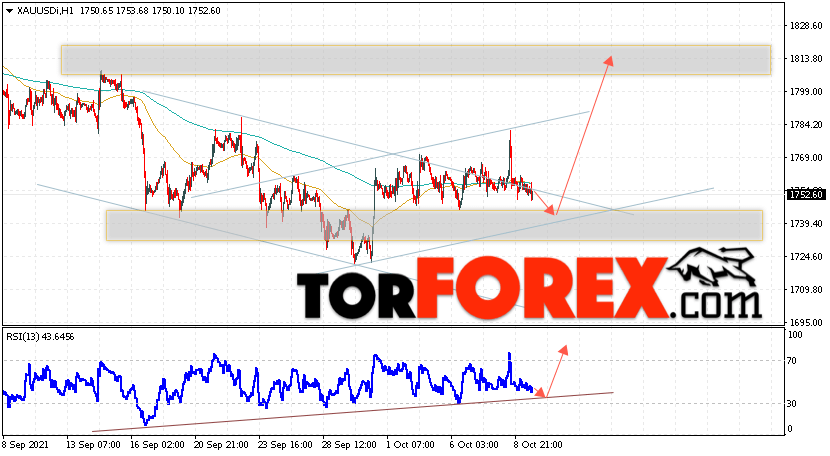830x456 pixels.
Task: Click the 1695.00 price axis label
Action: [x=806, y=322]
